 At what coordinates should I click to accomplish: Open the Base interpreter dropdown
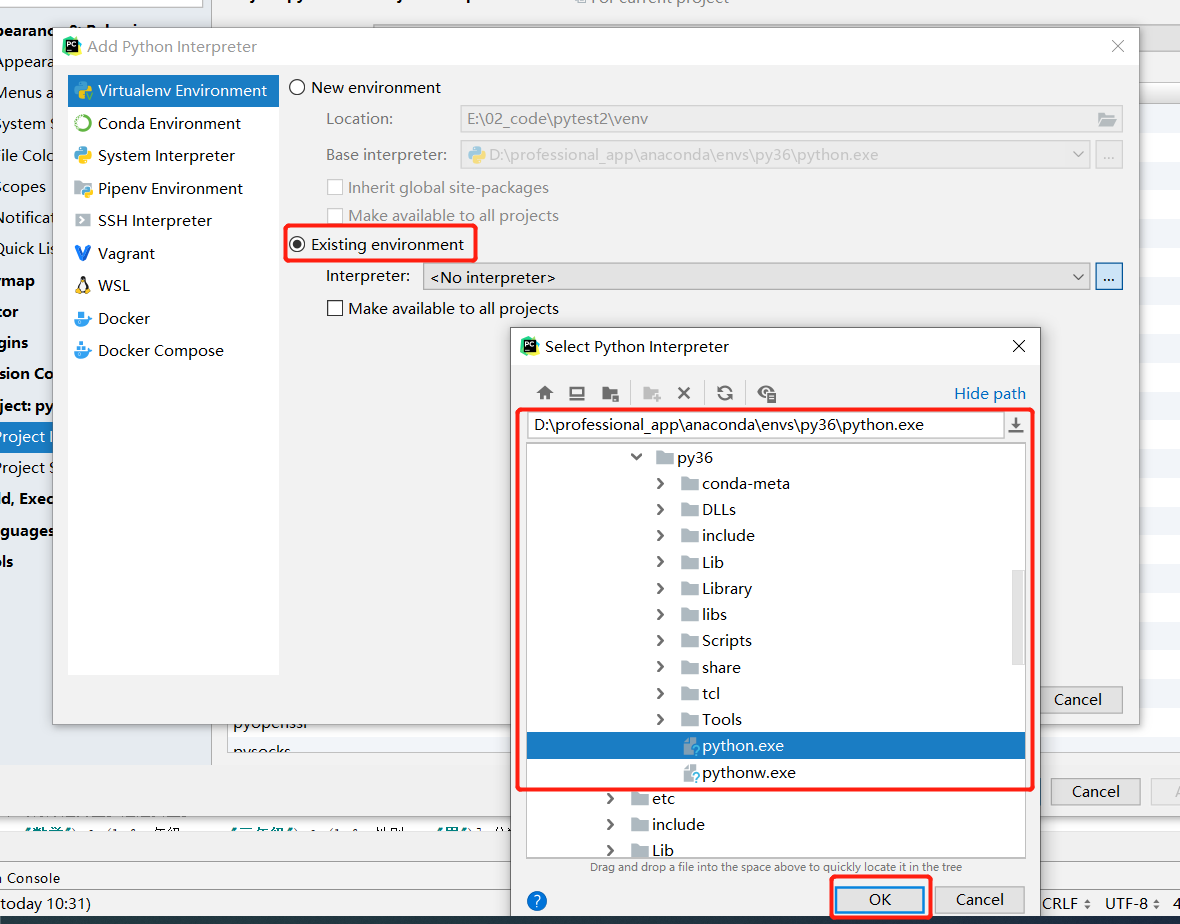[775, 155]
